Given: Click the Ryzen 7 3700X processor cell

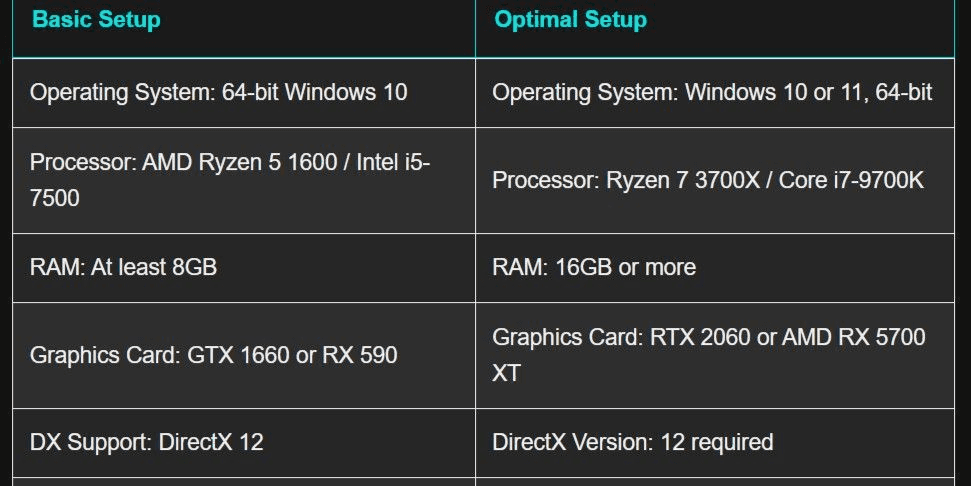Looking at the screenshot, I should [x=715, y=180].
